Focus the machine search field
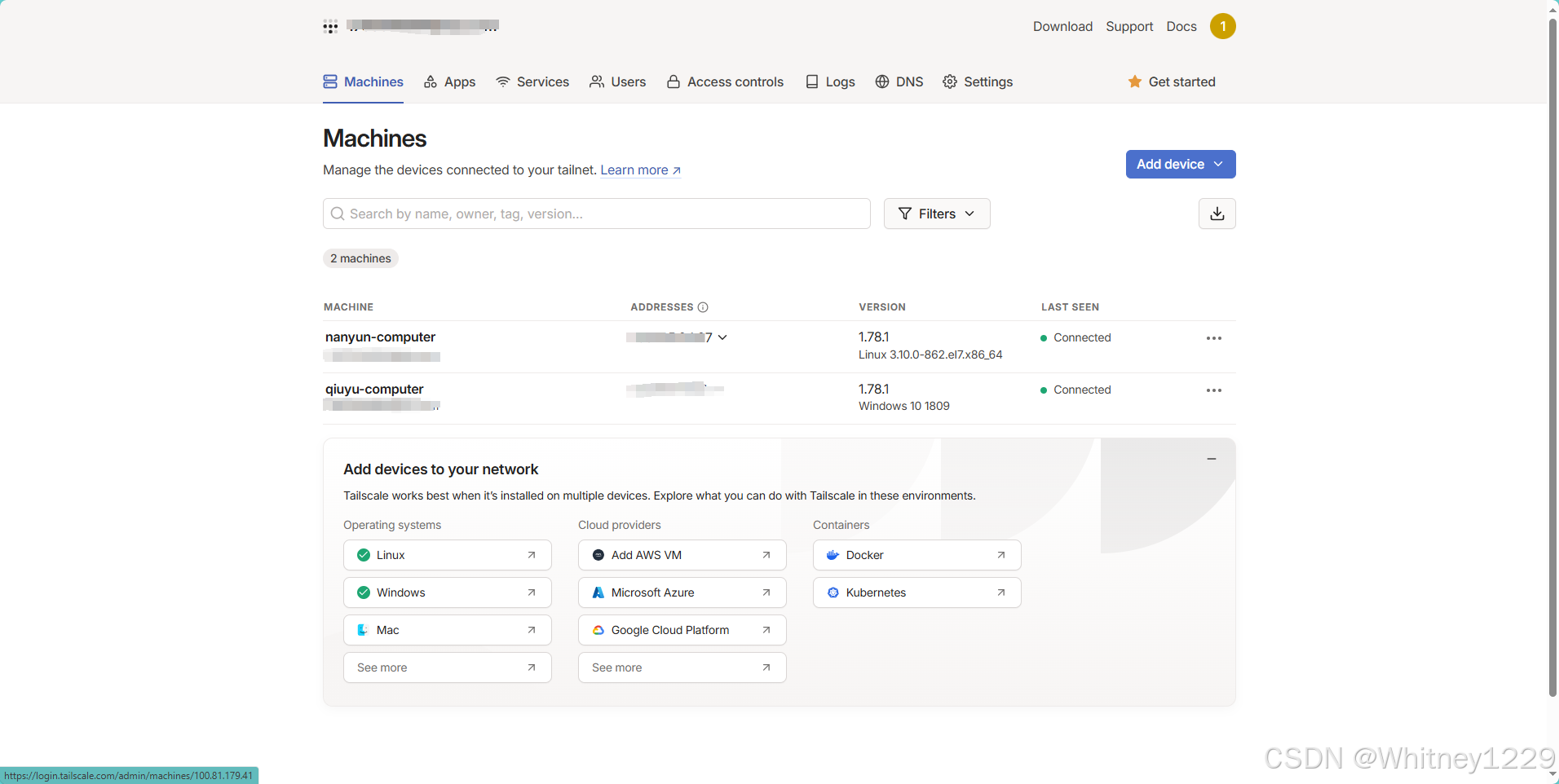 (597, 214)
